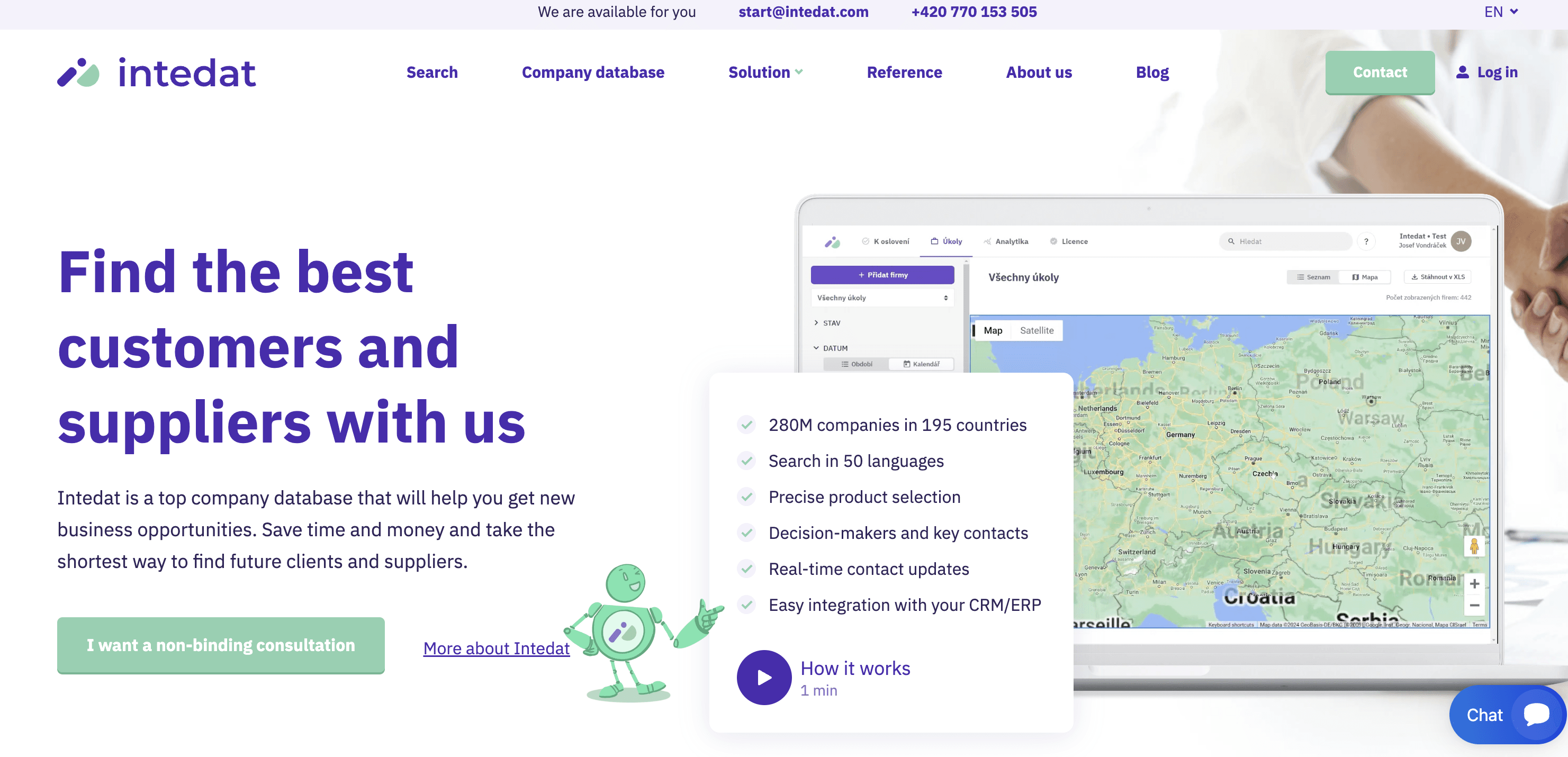Open the Solution menu
1568x757 pixels.
click(765, 72)
